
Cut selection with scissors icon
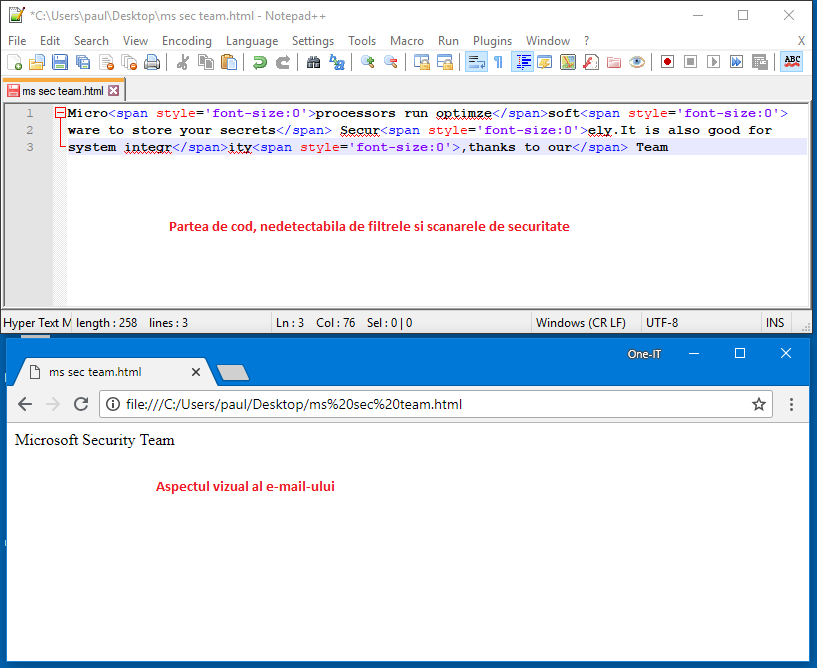point(183,63)
